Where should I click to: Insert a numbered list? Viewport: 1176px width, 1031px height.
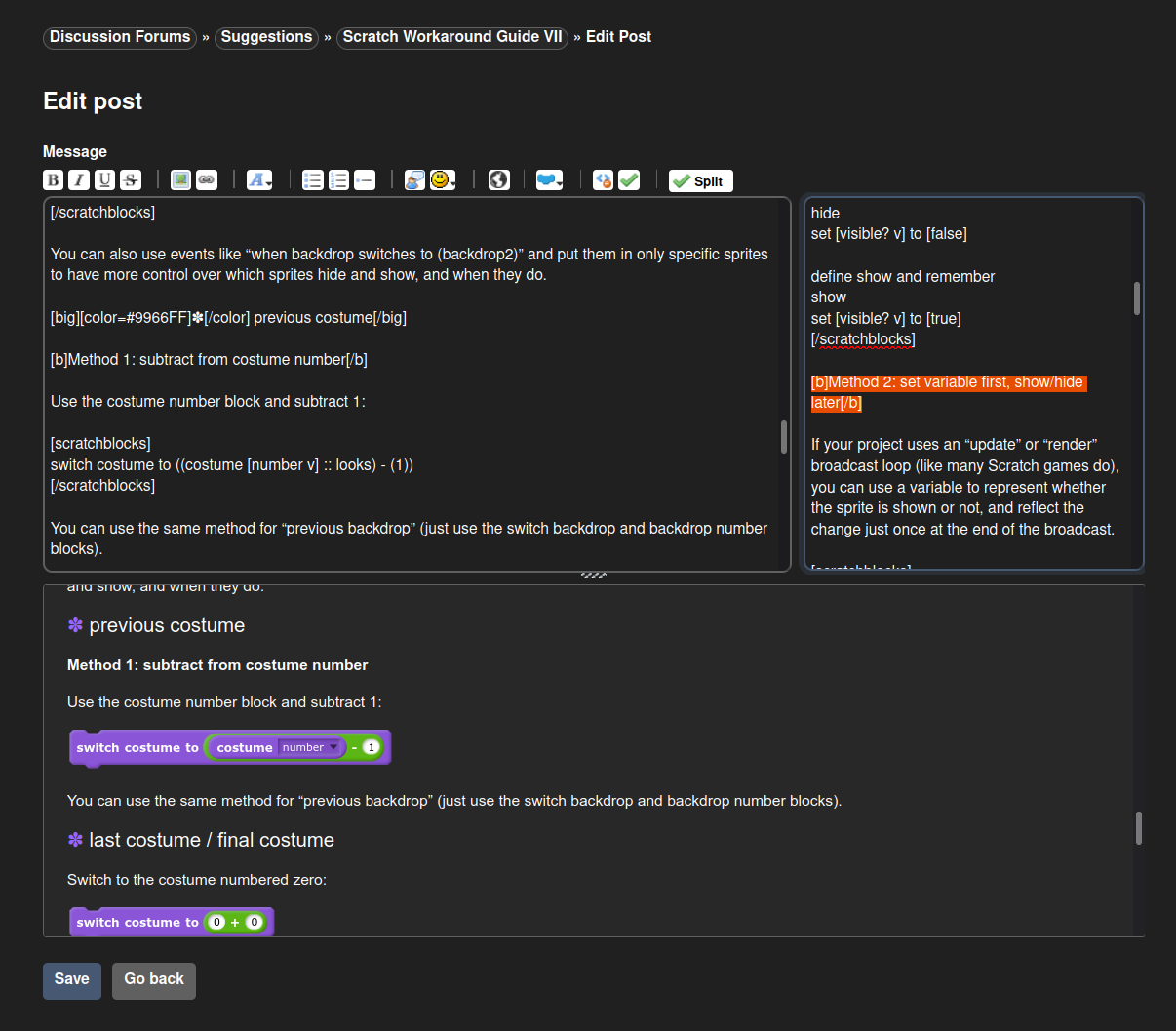[338, 180]
